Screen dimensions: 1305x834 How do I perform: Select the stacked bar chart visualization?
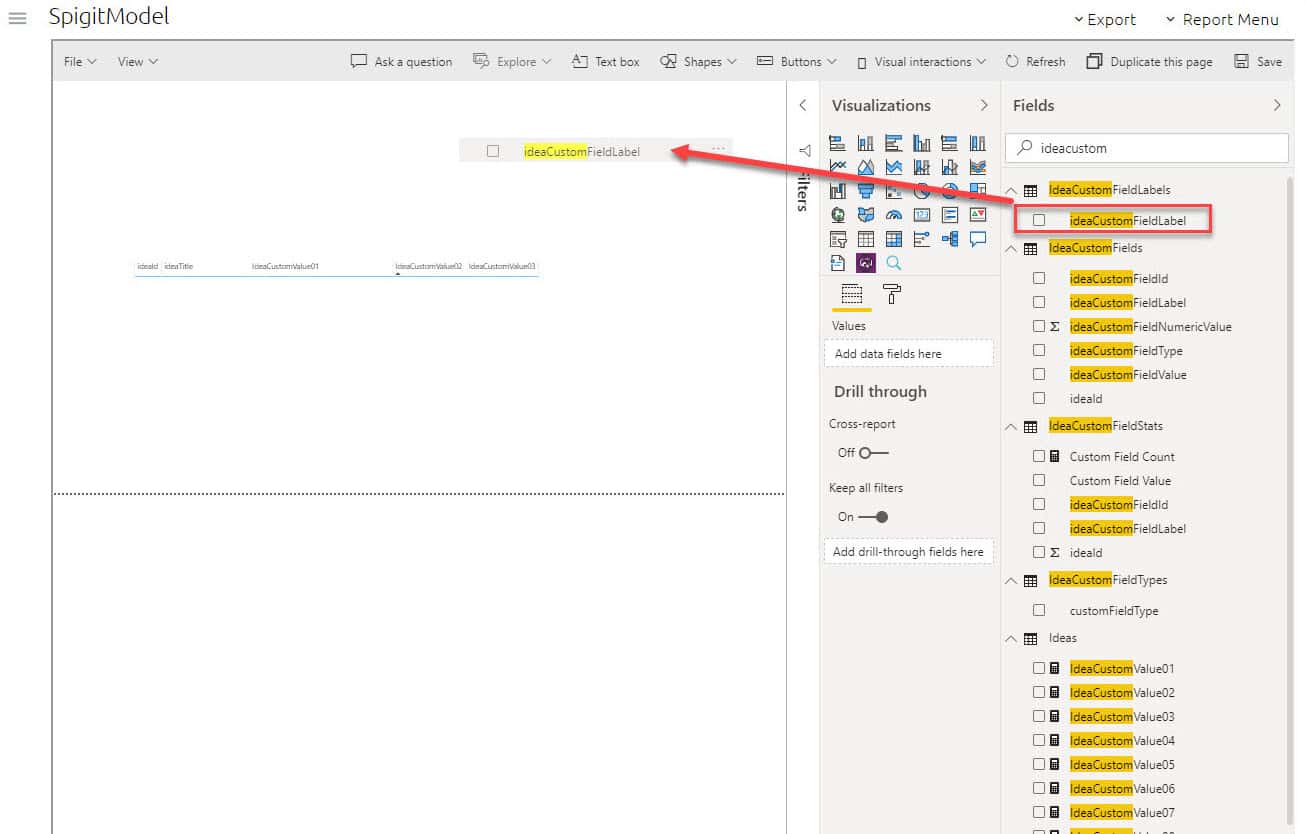pyautogui.click(x=838, y=143)
